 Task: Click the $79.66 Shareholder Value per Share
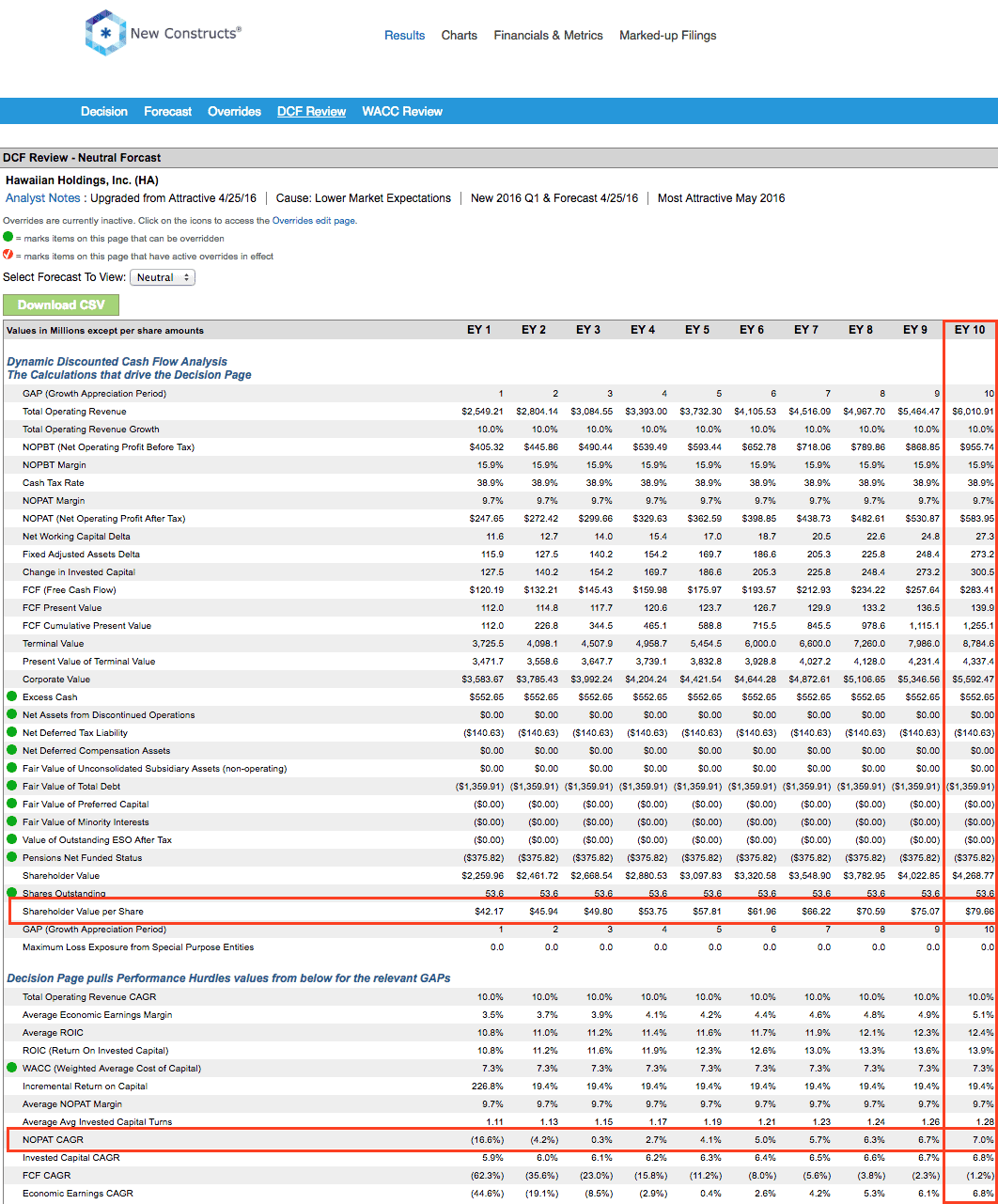pyautogui.click(x=980, y=911)
